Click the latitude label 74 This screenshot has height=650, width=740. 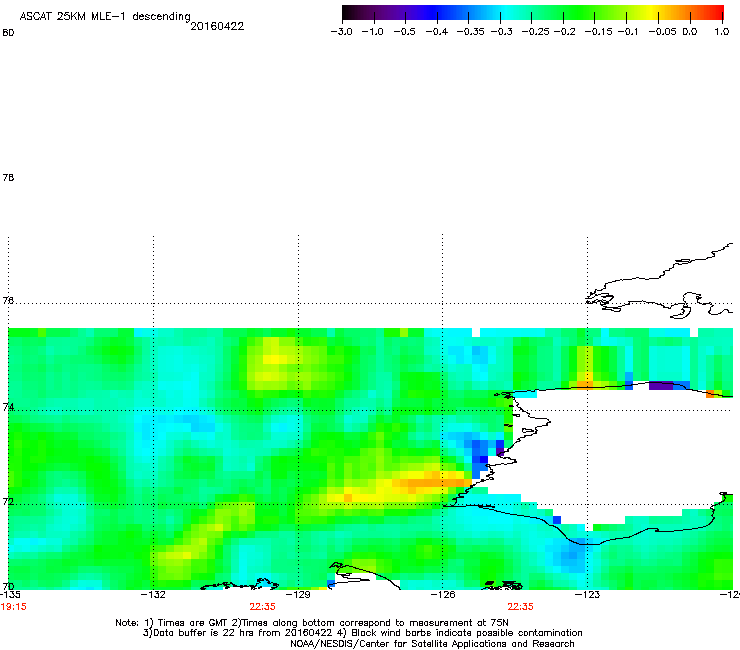[x=8, y=407]
